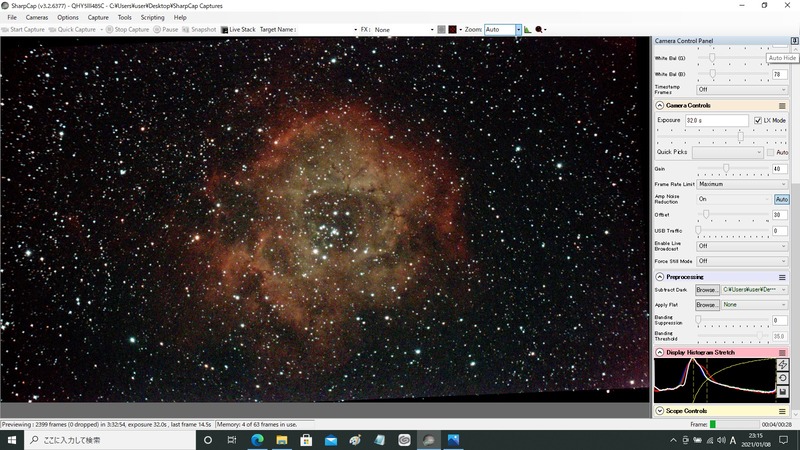Open the Scope Controls menu icon

[782, 411]
